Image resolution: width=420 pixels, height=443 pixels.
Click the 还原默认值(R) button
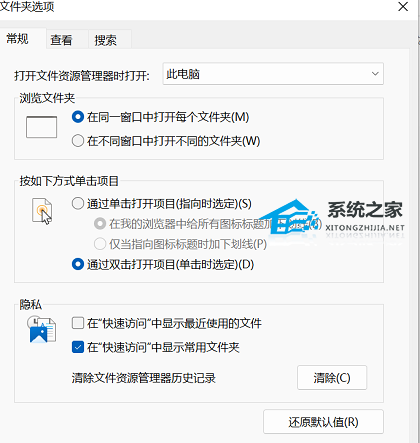pyautogui.click(x=323, y=422)
